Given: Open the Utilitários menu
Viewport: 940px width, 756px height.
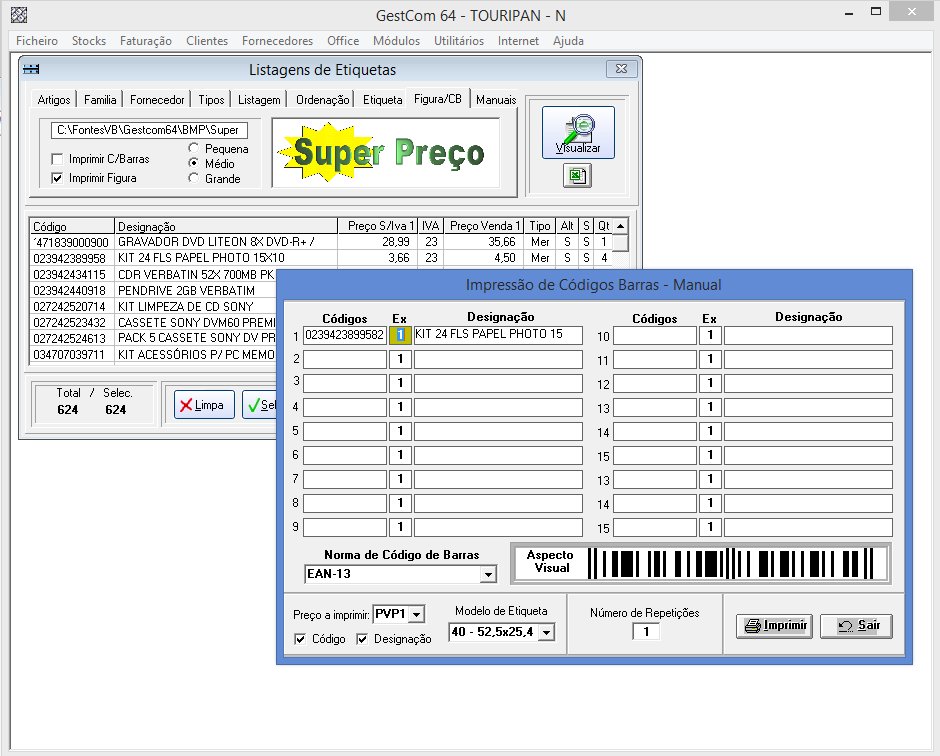Looking at the screenshot, I should [458, 41].
